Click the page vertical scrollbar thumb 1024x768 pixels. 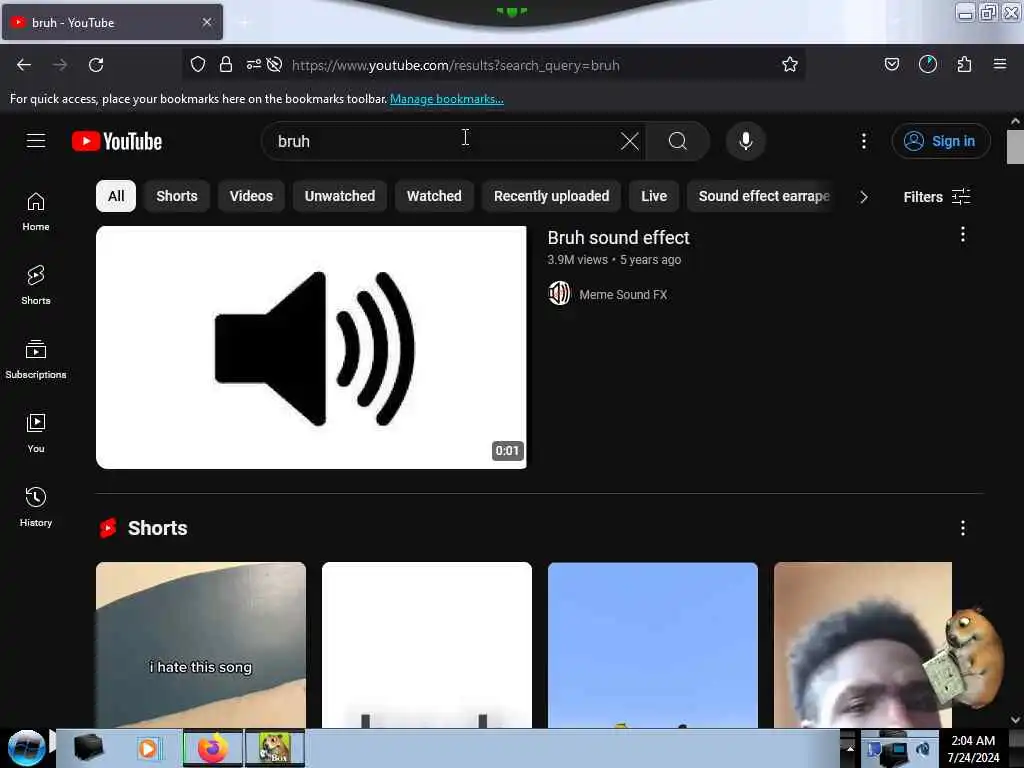pos(1015,147)
